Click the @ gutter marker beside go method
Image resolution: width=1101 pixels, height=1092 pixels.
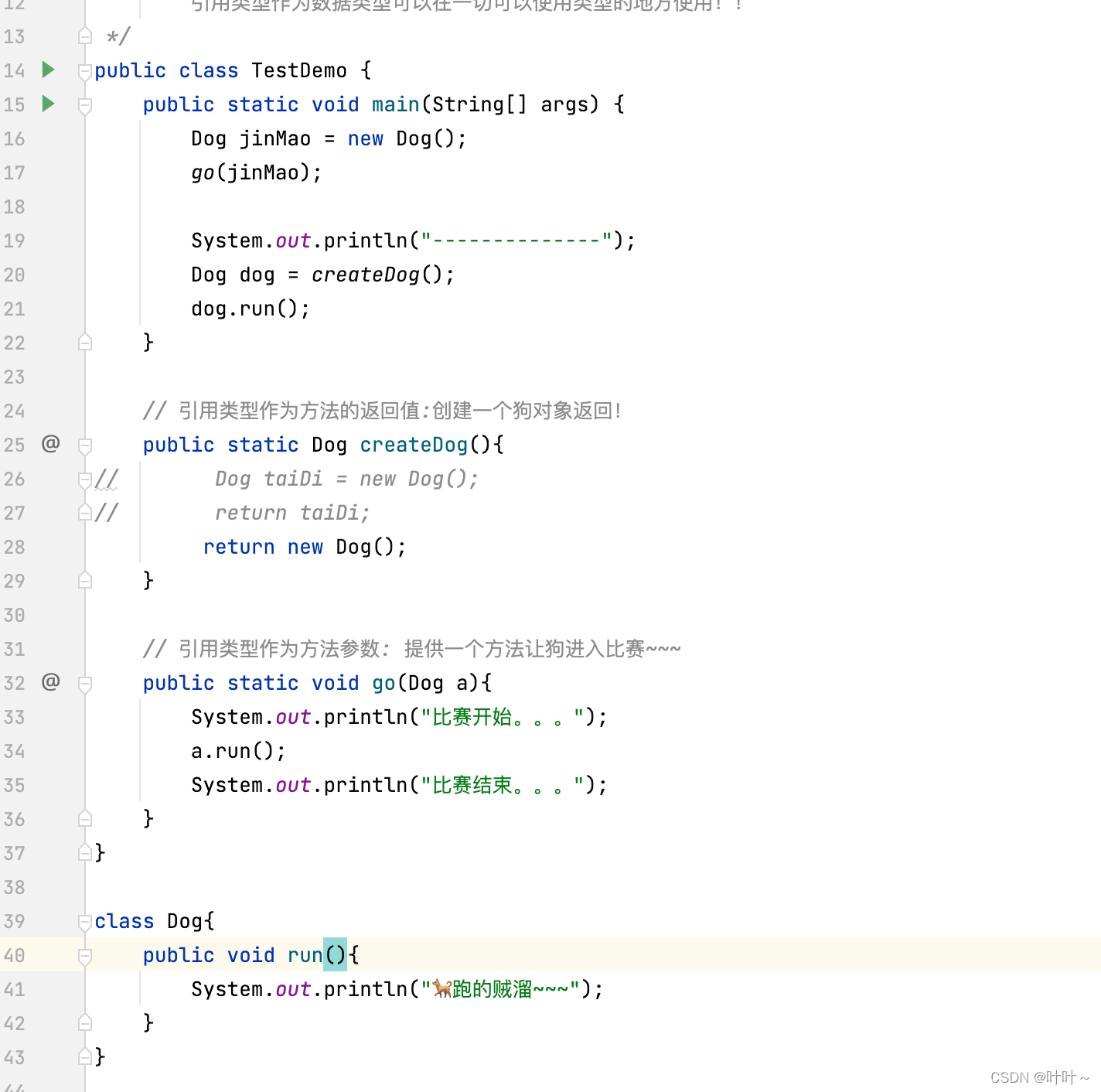point(50,682)
